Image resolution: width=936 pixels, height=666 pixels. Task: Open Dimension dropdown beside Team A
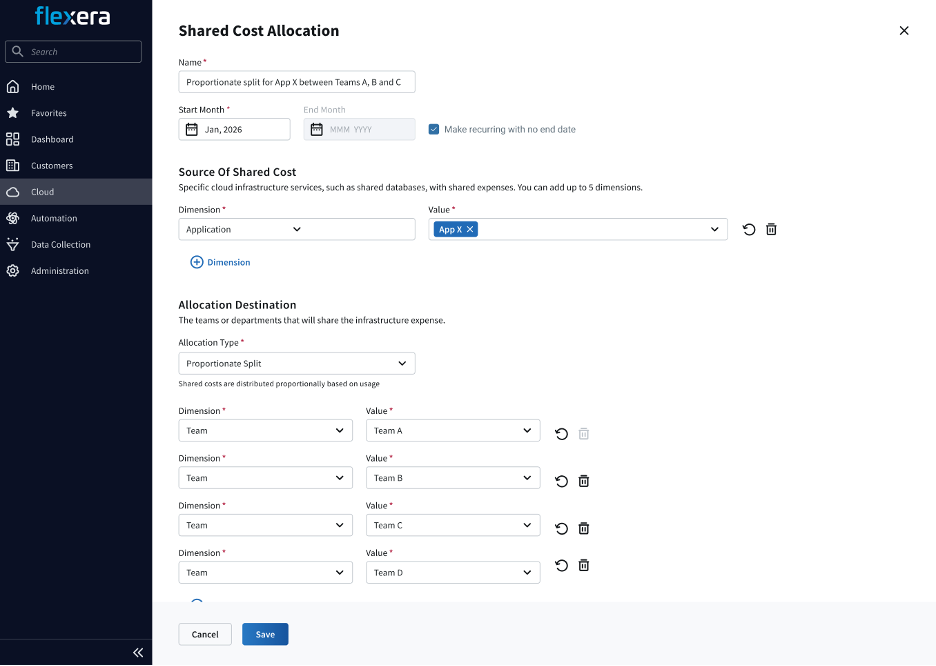[266, 430]
